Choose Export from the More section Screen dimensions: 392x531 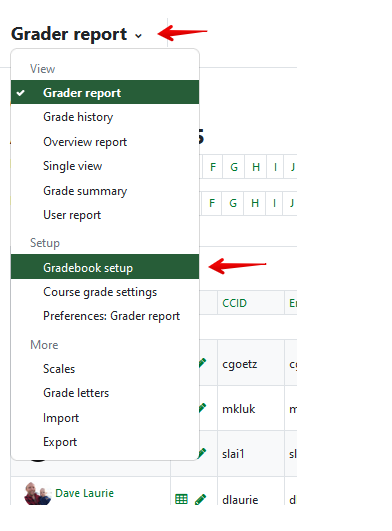coord(60,442)
